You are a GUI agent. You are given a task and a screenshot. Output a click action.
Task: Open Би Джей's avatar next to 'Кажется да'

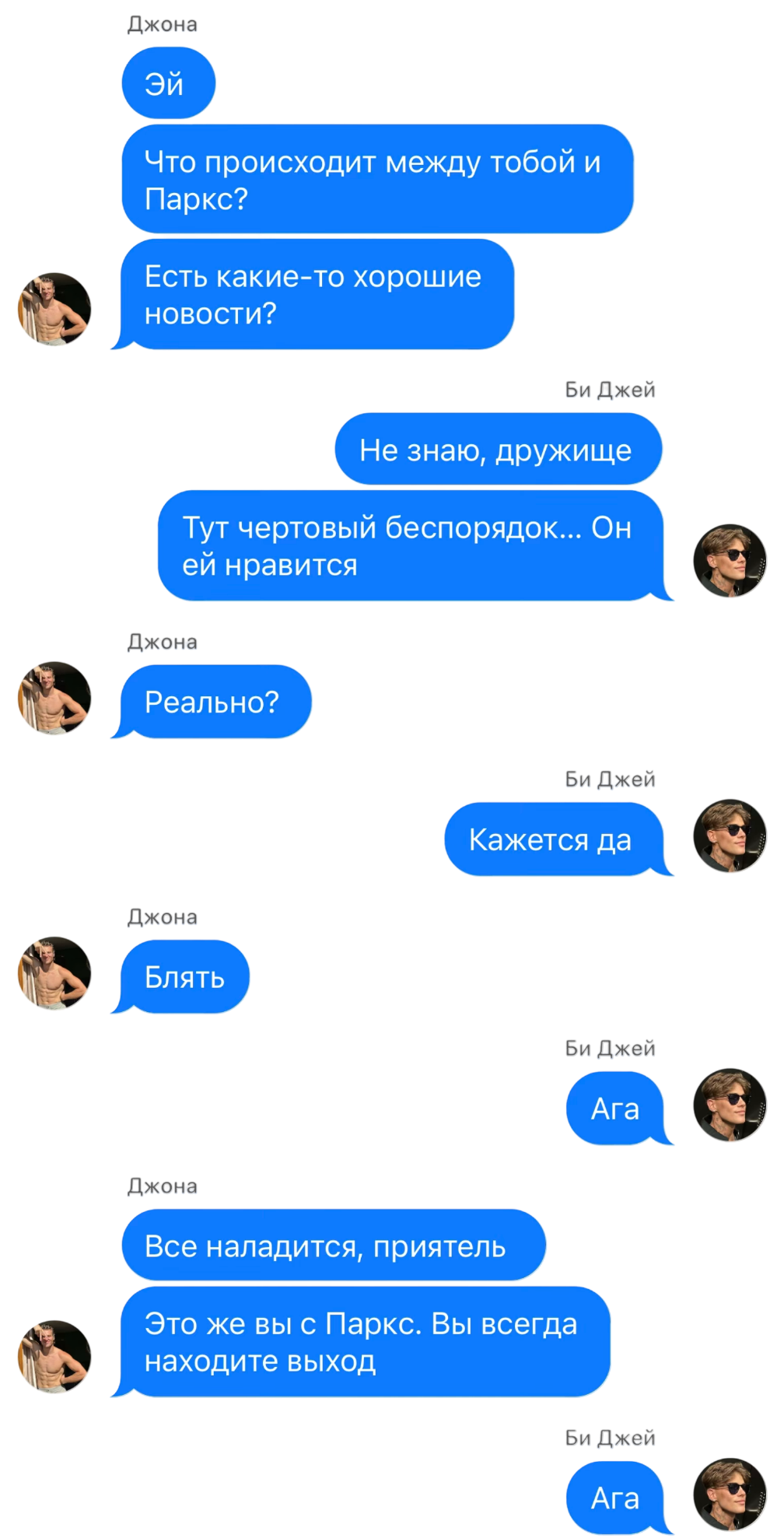[730, 836]
